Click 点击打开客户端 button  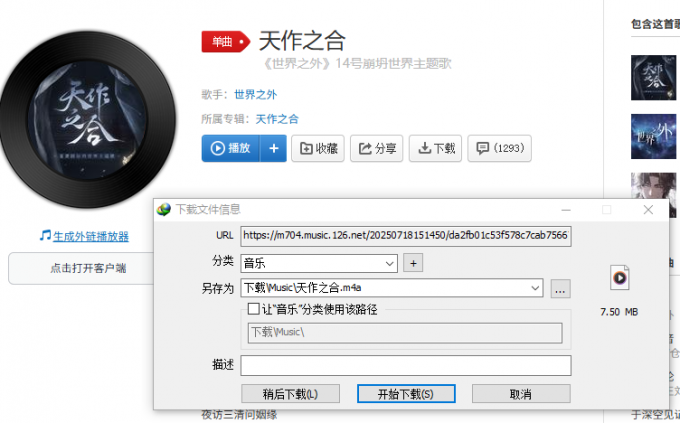82,268
